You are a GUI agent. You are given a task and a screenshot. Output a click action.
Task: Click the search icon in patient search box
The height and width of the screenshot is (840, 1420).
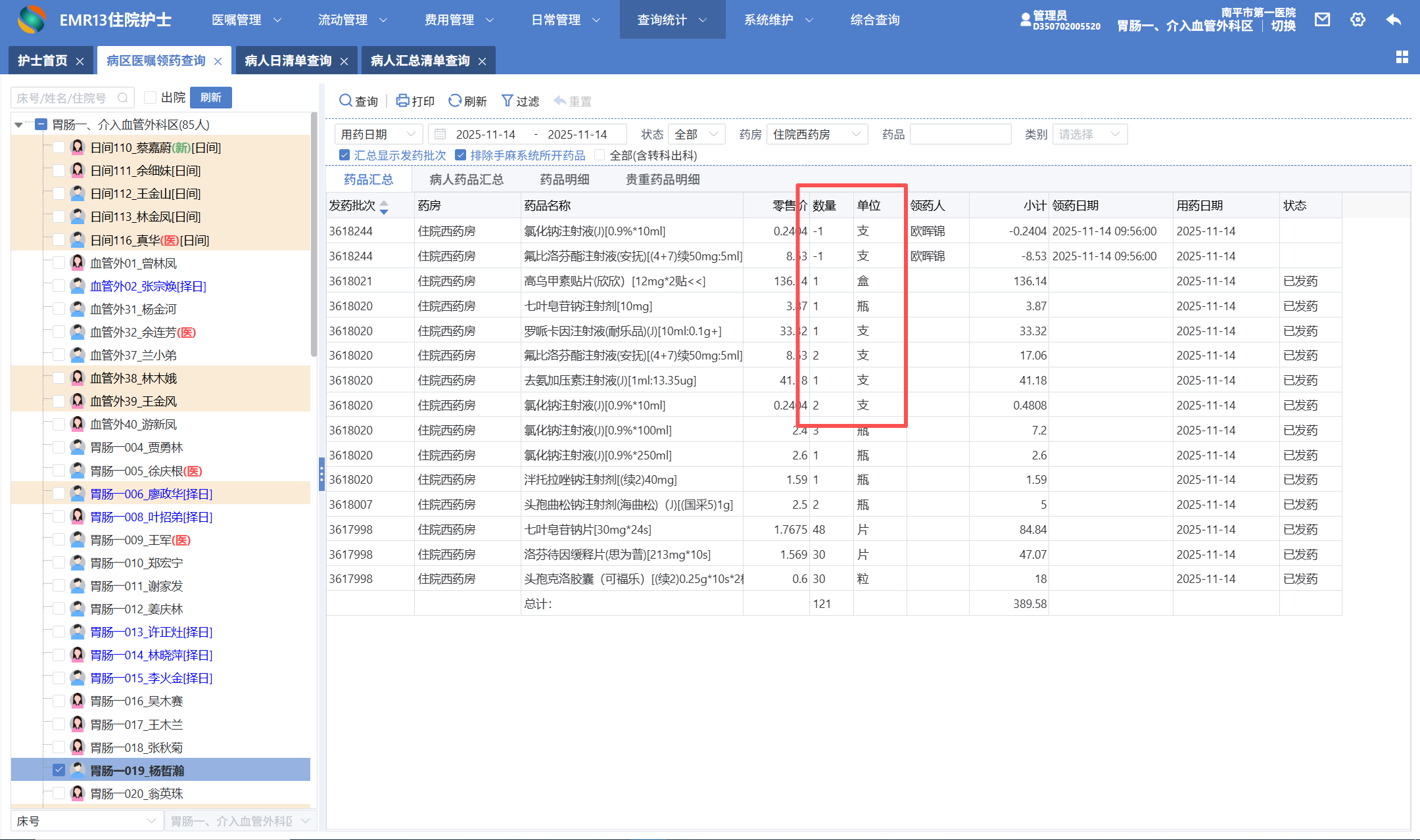(123, 98)
